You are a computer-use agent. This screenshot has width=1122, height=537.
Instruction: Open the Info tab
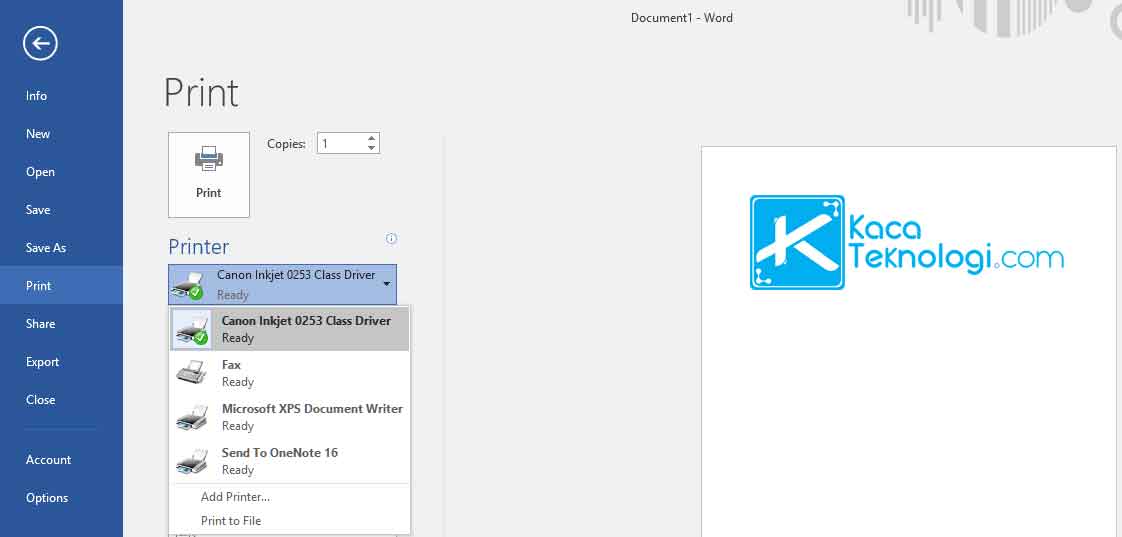[x=36, y=96]
